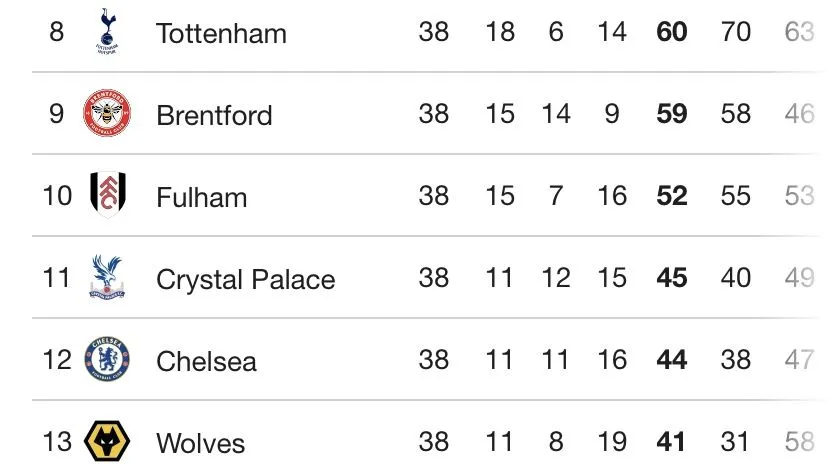Click the Tottenham club crest

tap(106, 30)
